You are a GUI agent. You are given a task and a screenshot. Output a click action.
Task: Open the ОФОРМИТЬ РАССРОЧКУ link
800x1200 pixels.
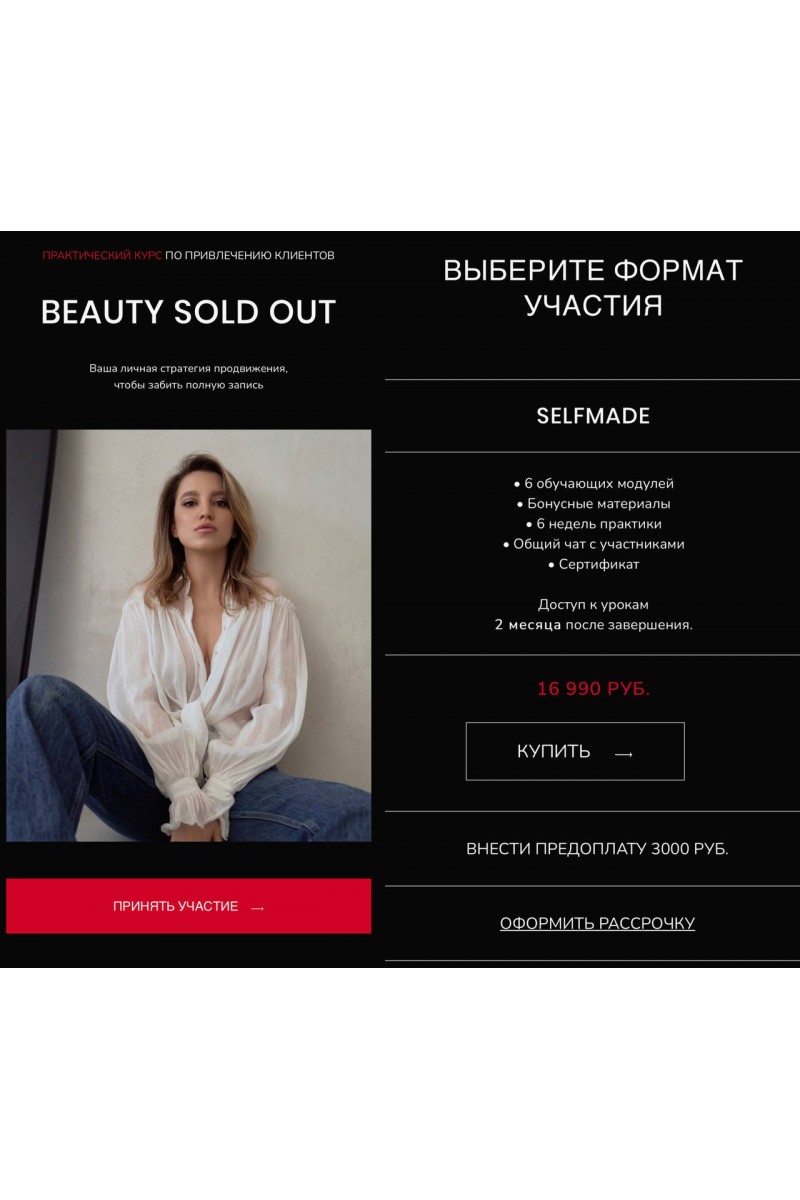(x=597, y=923)
